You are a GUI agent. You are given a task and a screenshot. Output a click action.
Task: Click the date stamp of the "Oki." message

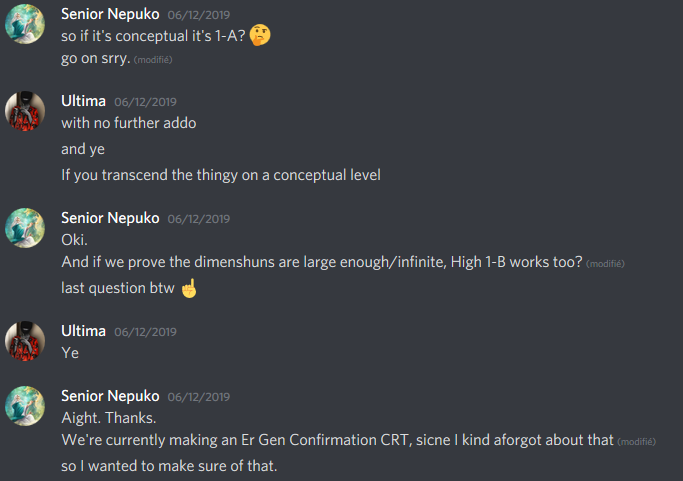(x=199, y=219)
